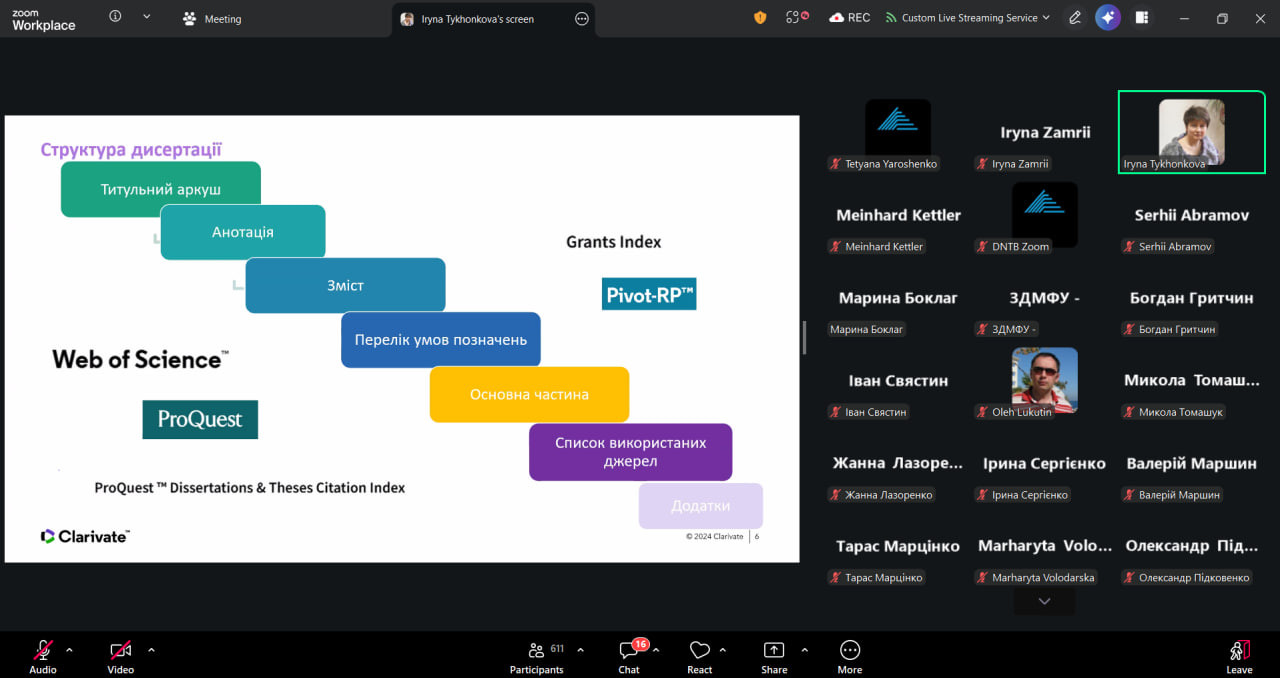
Task: Unmute the Audio microphone
Action: pos(43,650)
